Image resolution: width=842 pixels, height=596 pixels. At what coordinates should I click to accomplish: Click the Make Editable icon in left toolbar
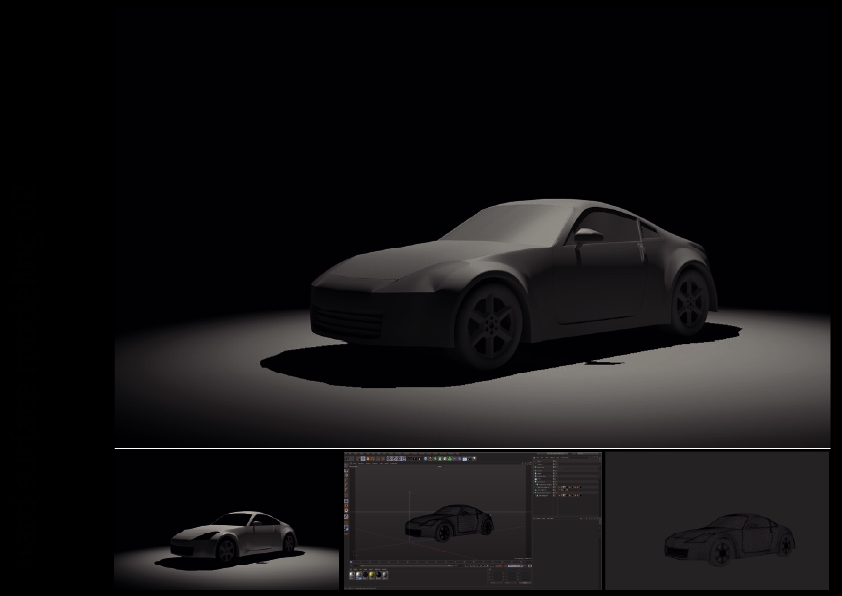point(346,465)
